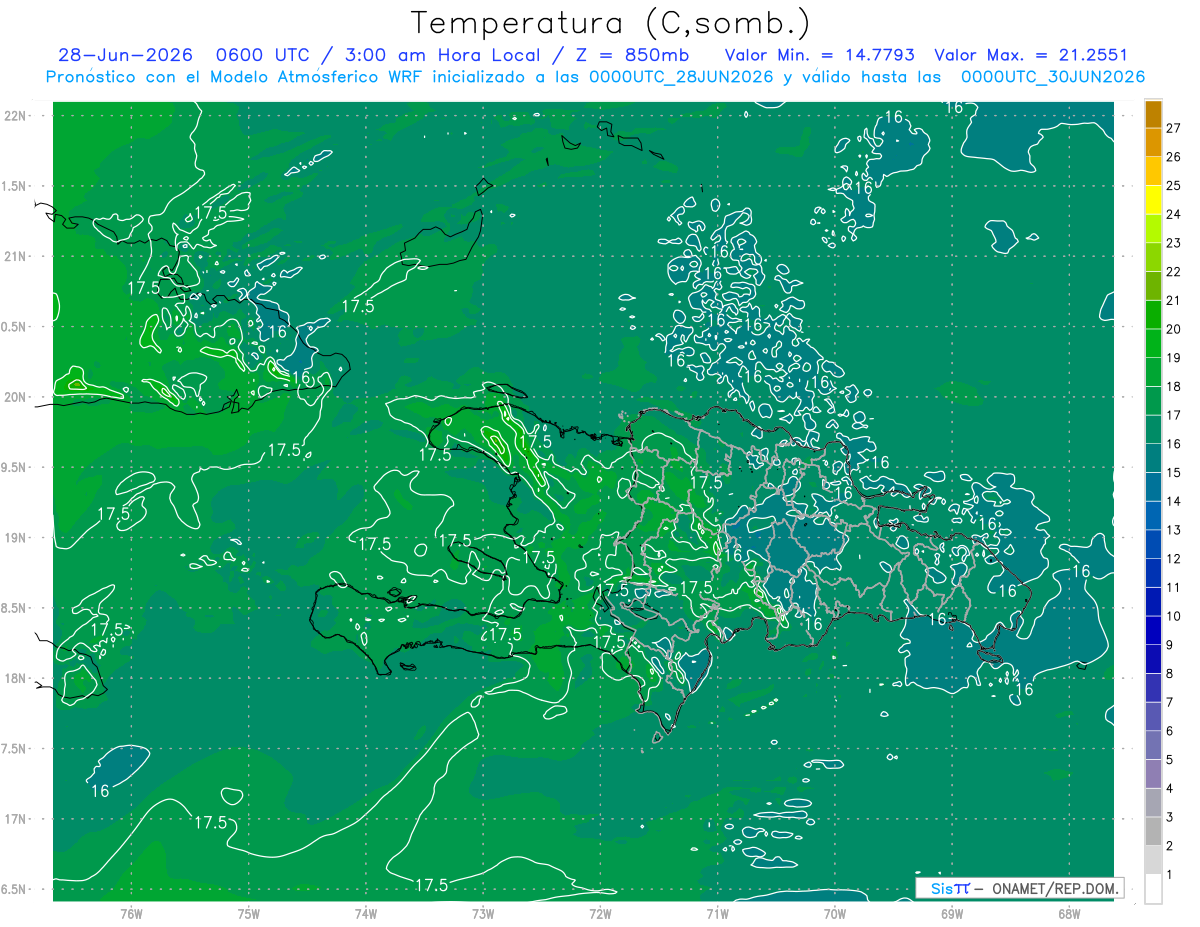The image size is (1200, 927).
Task: Pick the yellow swatch between 24 and 25
Action: (1153, 200)
